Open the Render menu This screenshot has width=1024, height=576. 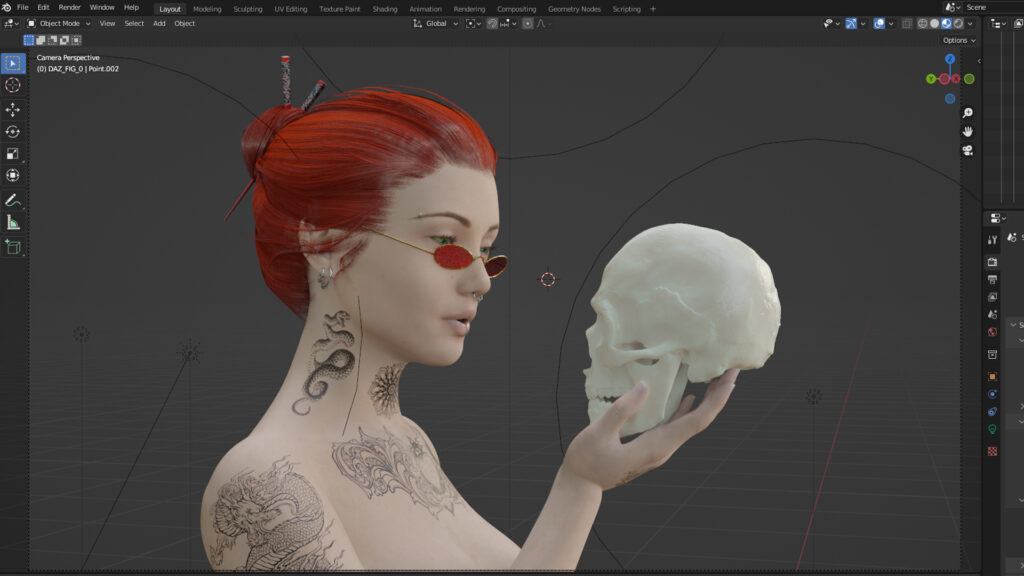point(70,7)
